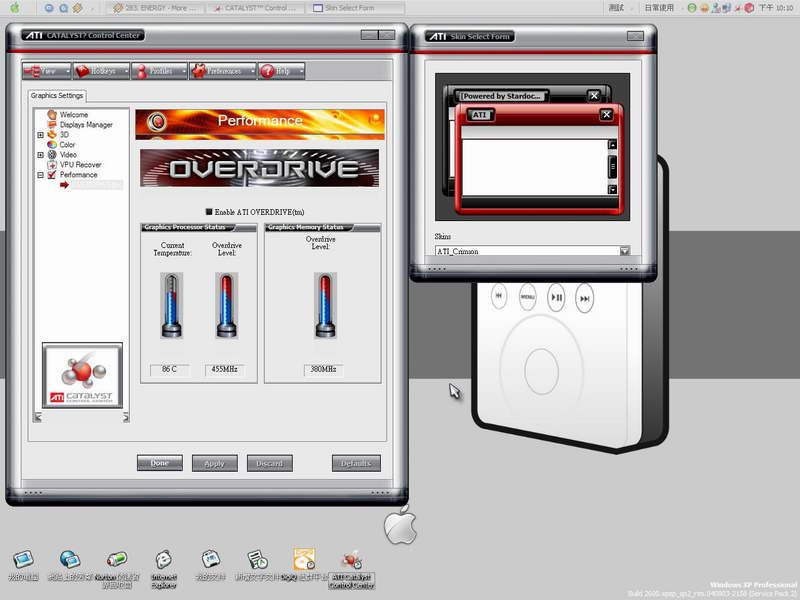Click the iPod previous track button

point(498,295)
